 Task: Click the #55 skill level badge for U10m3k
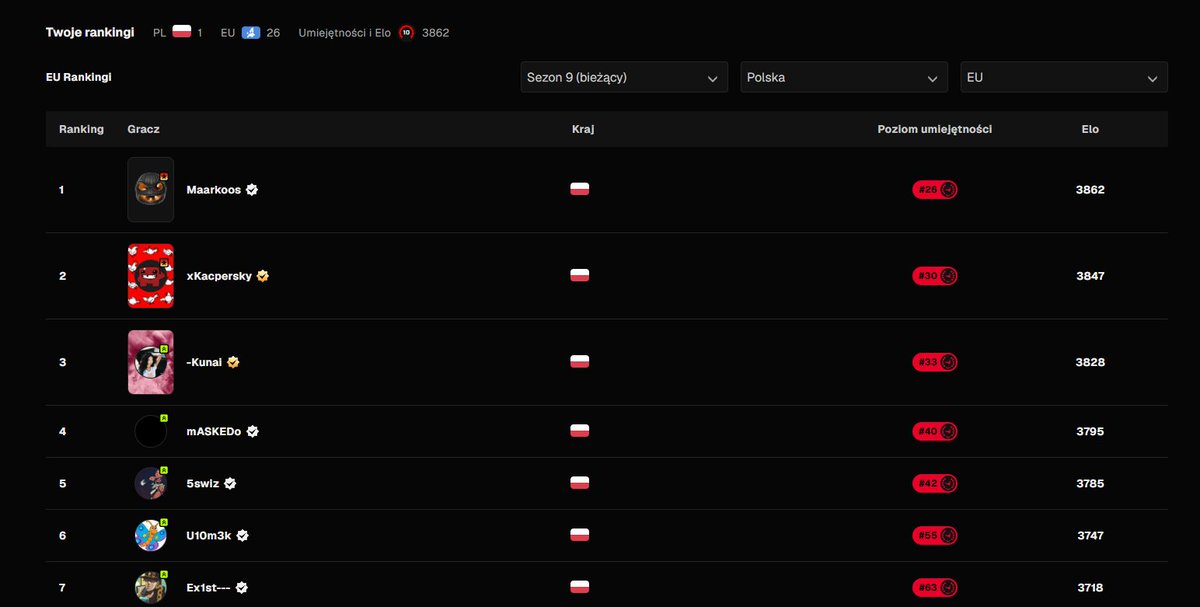click(935, 535)
